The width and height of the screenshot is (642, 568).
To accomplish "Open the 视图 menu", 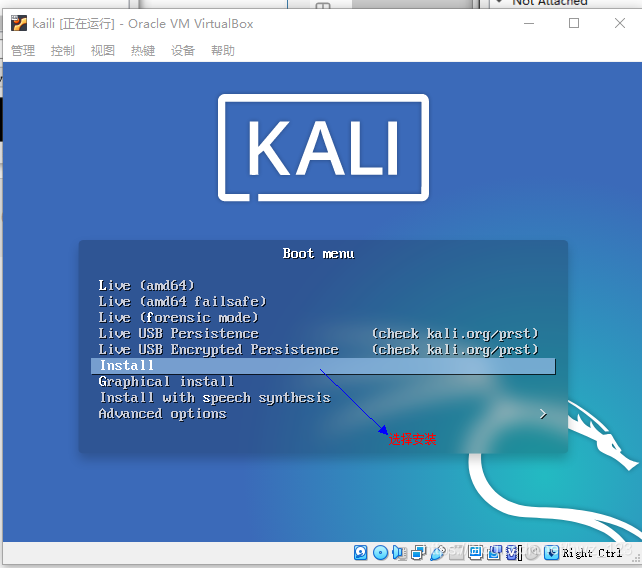I will click(103, 50).
